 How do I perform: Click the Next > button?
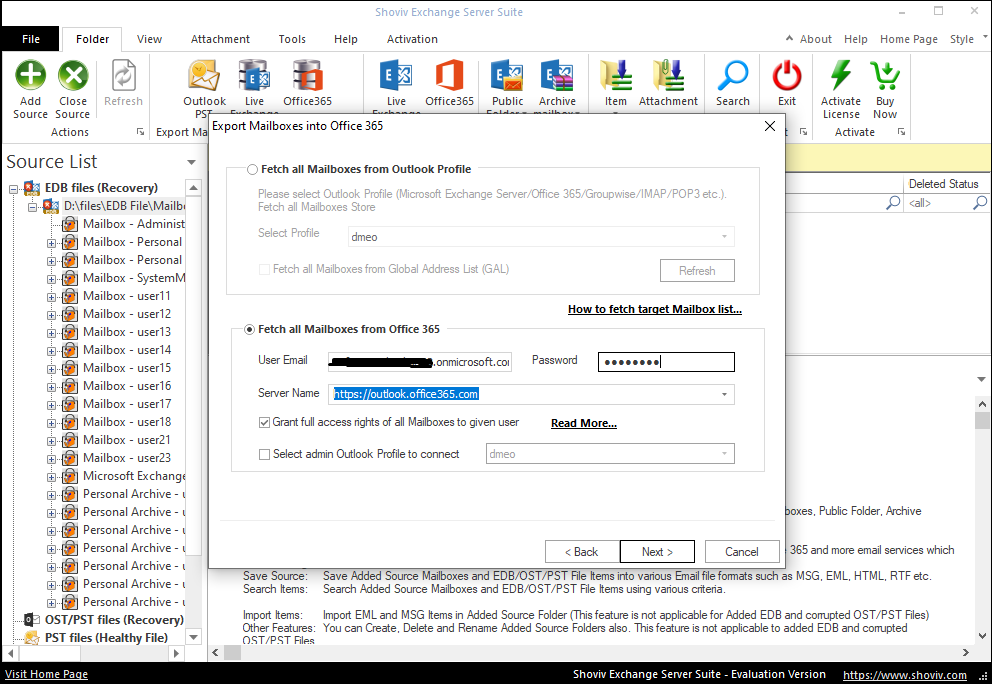pyautogui.click(x=657, y=552)
